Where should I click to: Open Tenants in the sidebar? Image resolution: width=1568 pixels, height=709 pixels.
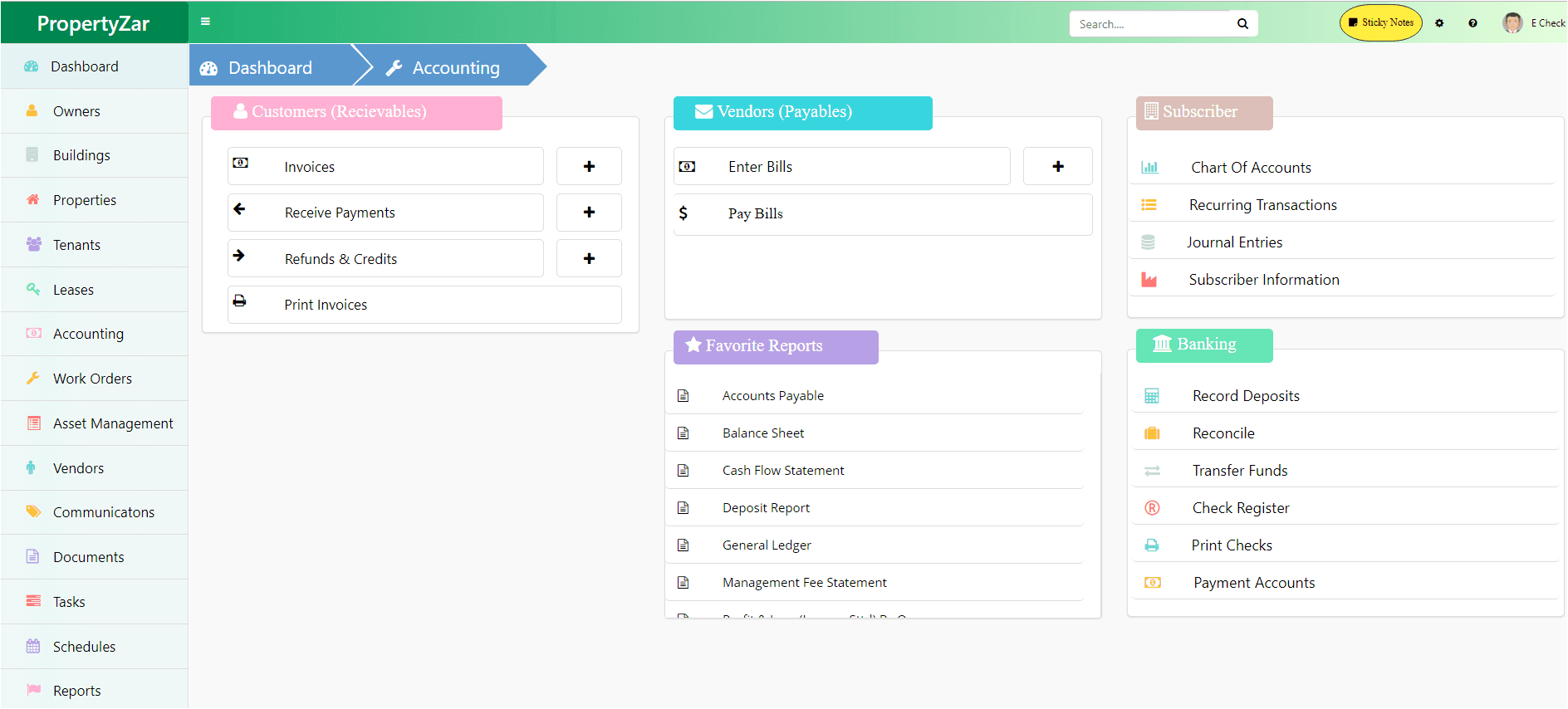pyautogui.click(x=94, y=245)
